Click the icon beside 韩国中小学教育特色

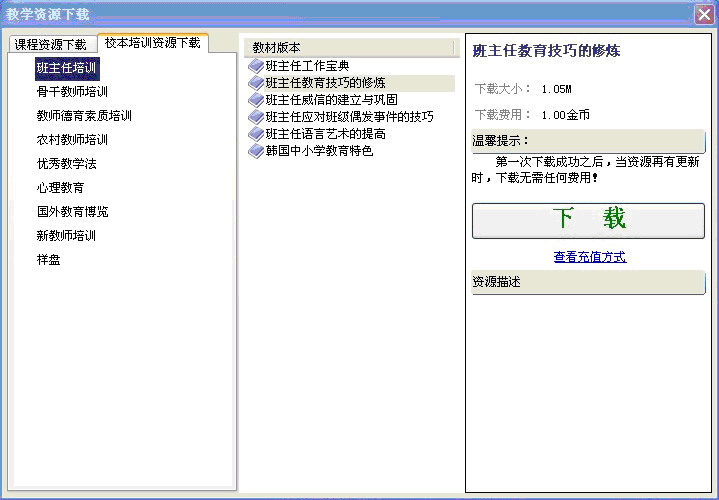[256, 151]
